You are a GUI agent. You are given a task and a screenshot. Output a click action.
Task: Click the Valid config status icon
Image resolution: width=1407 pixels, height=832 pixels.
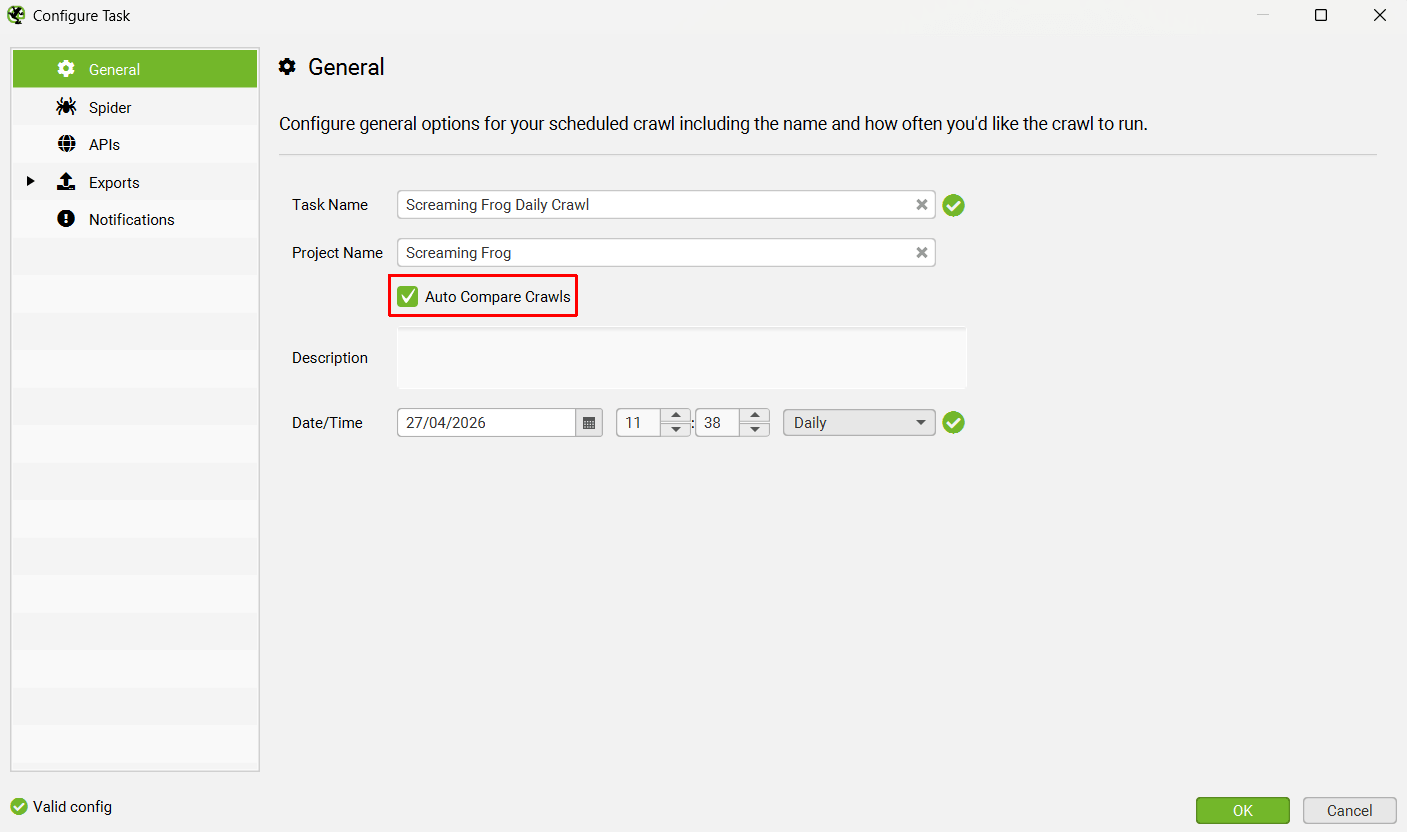(x=19, y=806)
